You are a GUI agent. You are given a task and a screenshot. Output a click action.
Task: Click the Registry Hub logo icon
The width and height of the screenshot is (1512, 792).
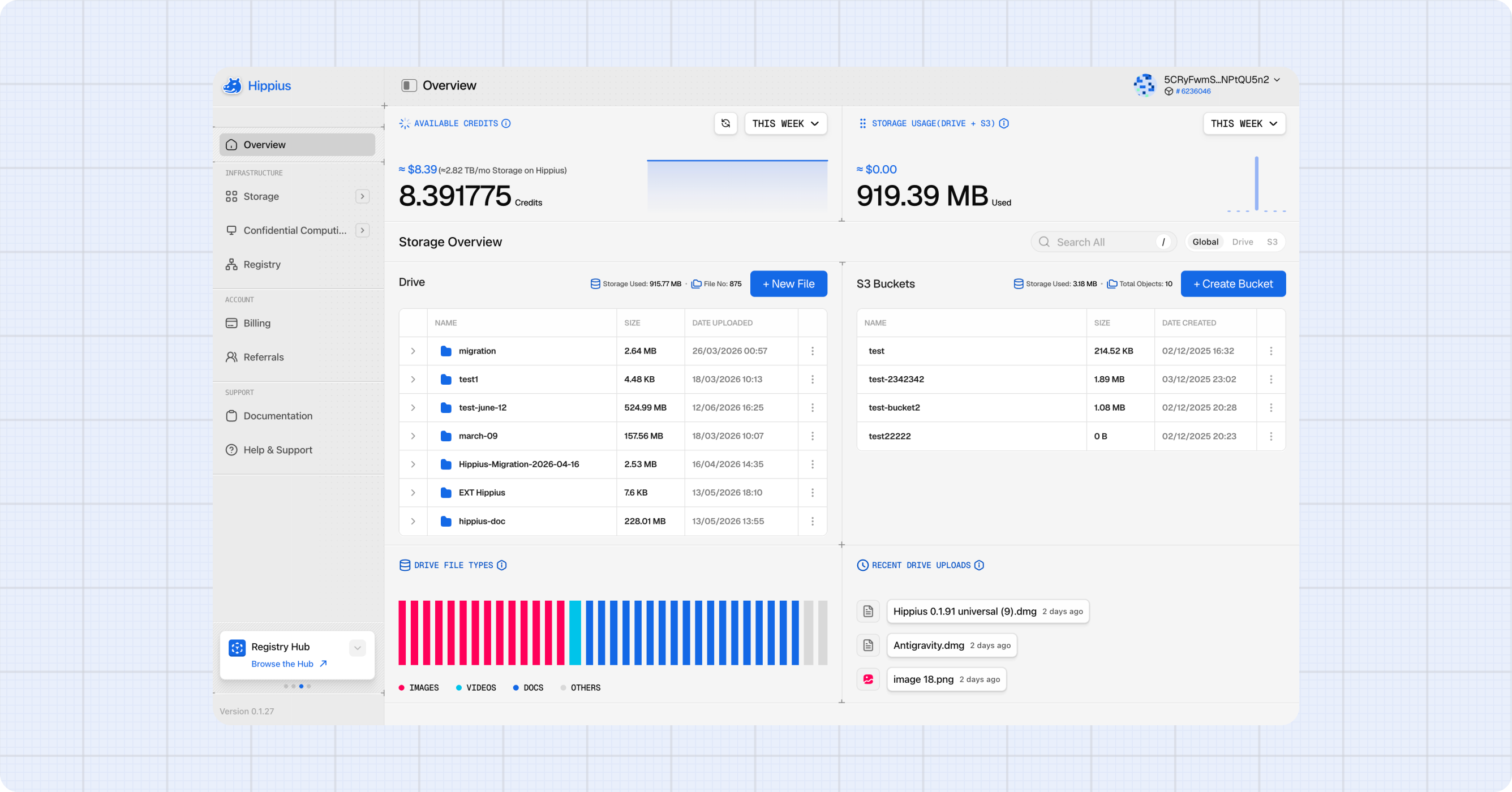click(237, 648)
